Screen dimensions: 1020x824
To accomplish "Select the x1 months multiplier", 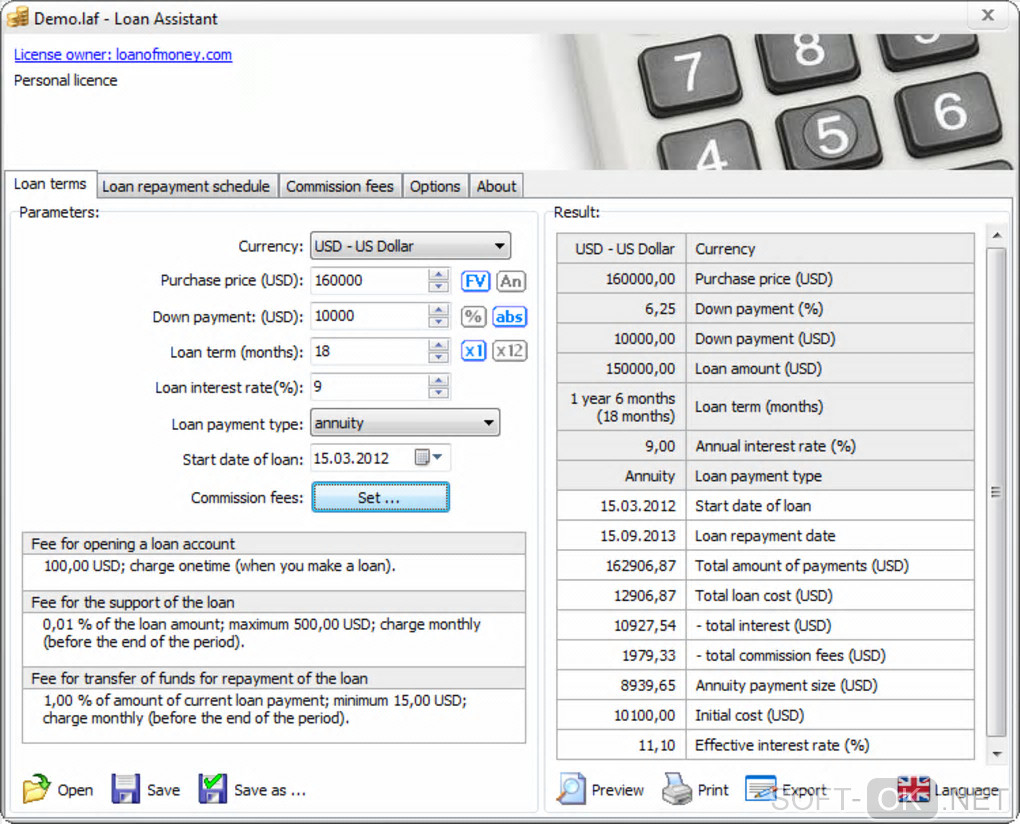I will (x=474, y=351).
